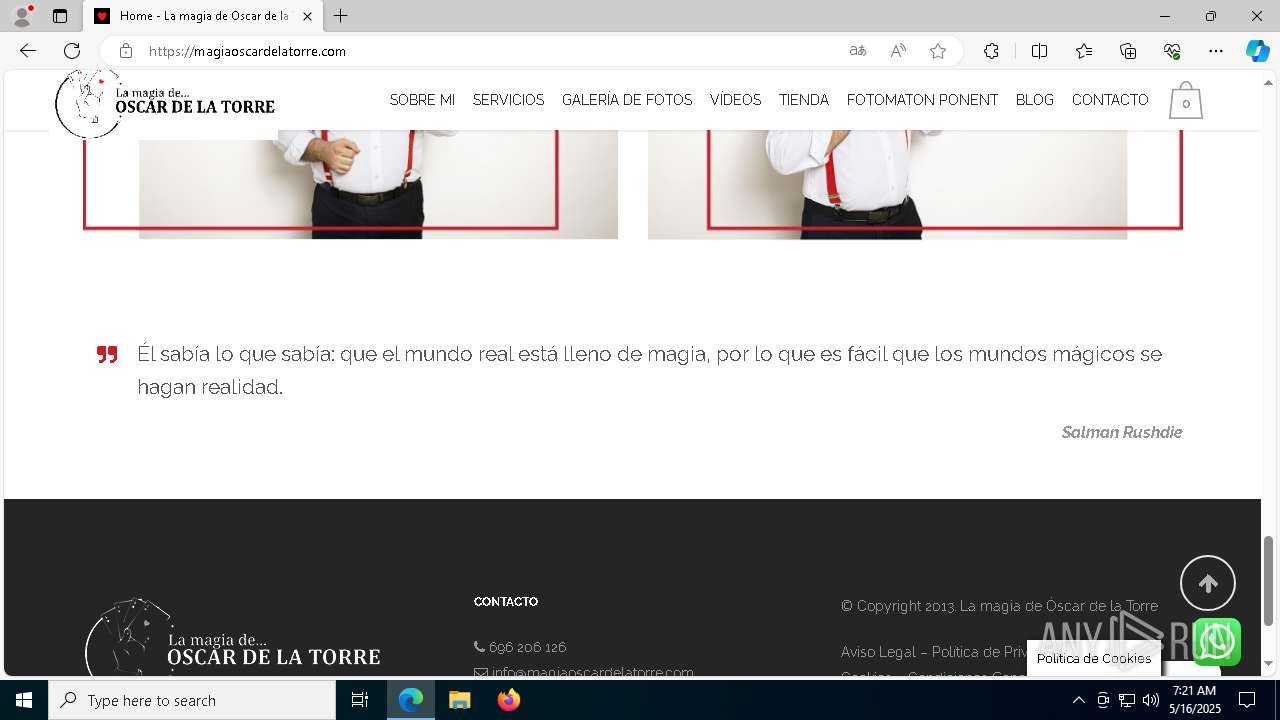Screen dimensions: 1280x720
Task: Open Microsoft Edge from taskbar
Action: tap(411, 700)
